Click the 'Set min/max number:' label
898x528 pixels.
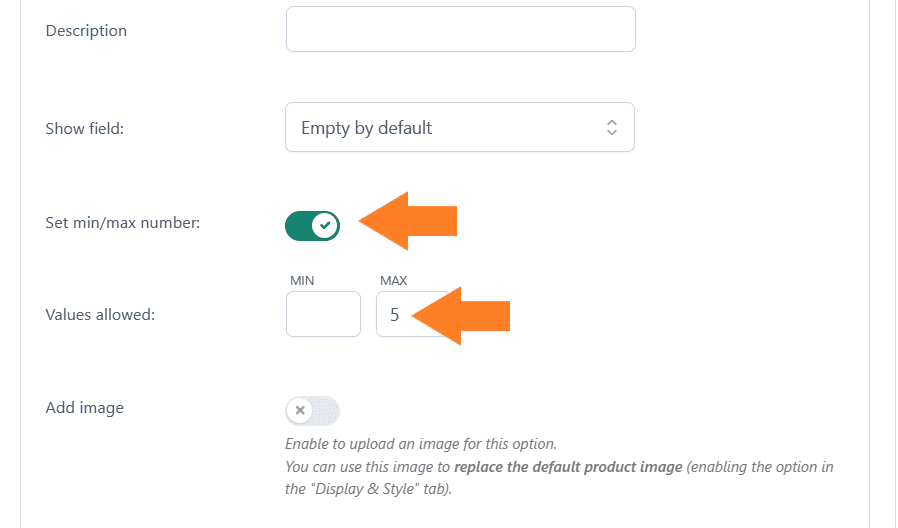click(123, 222)
